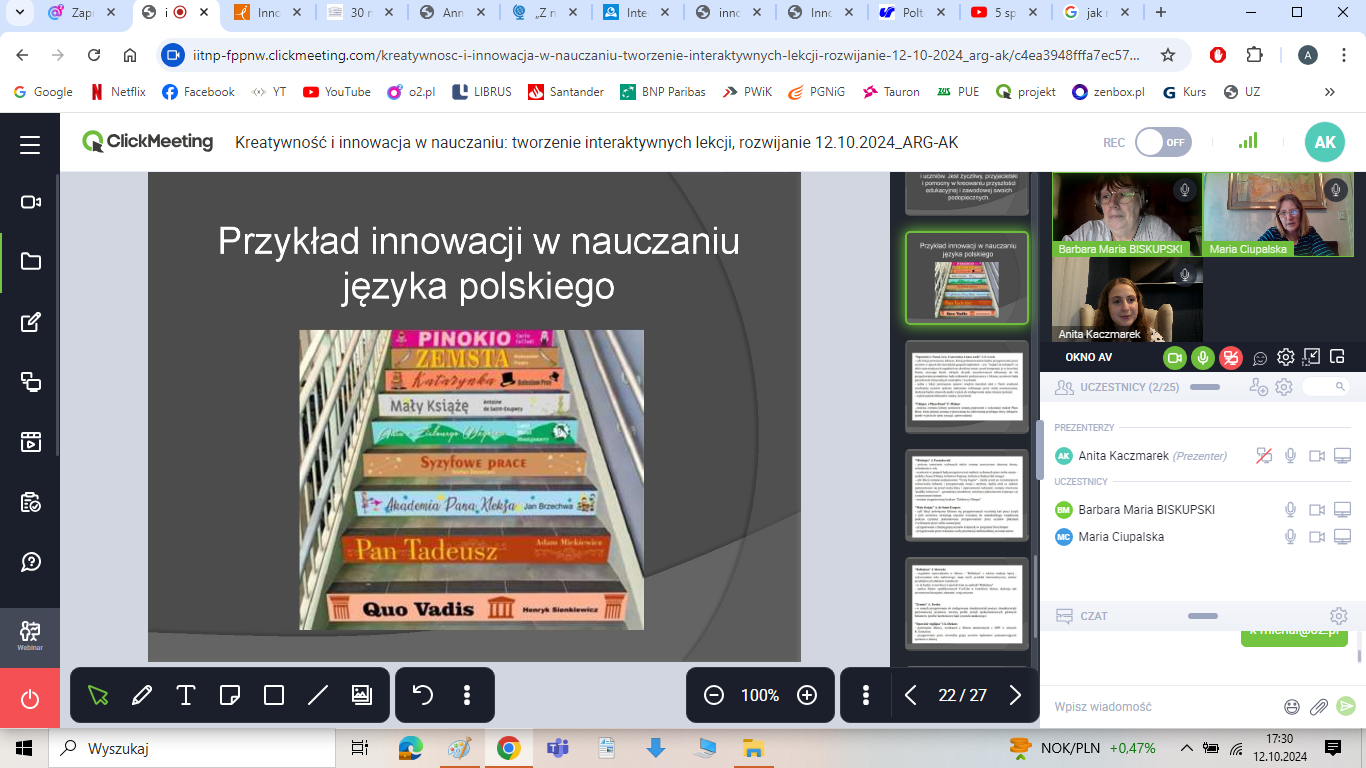Open the emoji picker in chat
Screen dimensions: 1366x768
(1291, 706)
